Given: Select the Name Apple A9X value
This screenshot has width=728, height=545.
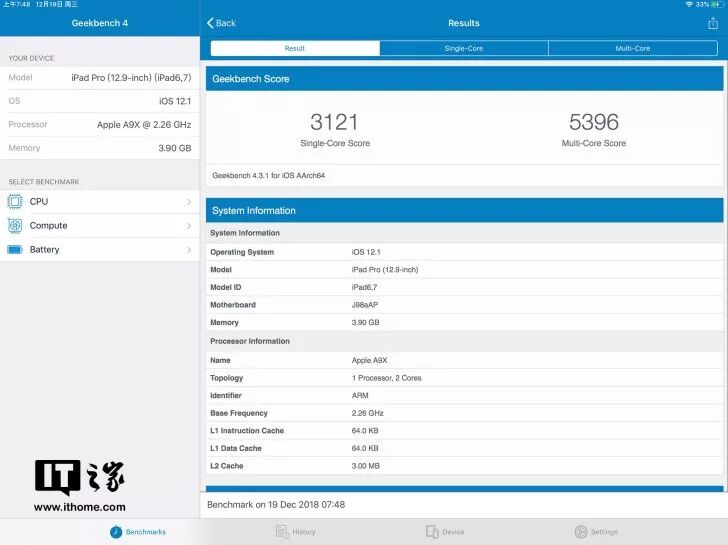Looking at the screenshot, I should [x=369, y=360].
